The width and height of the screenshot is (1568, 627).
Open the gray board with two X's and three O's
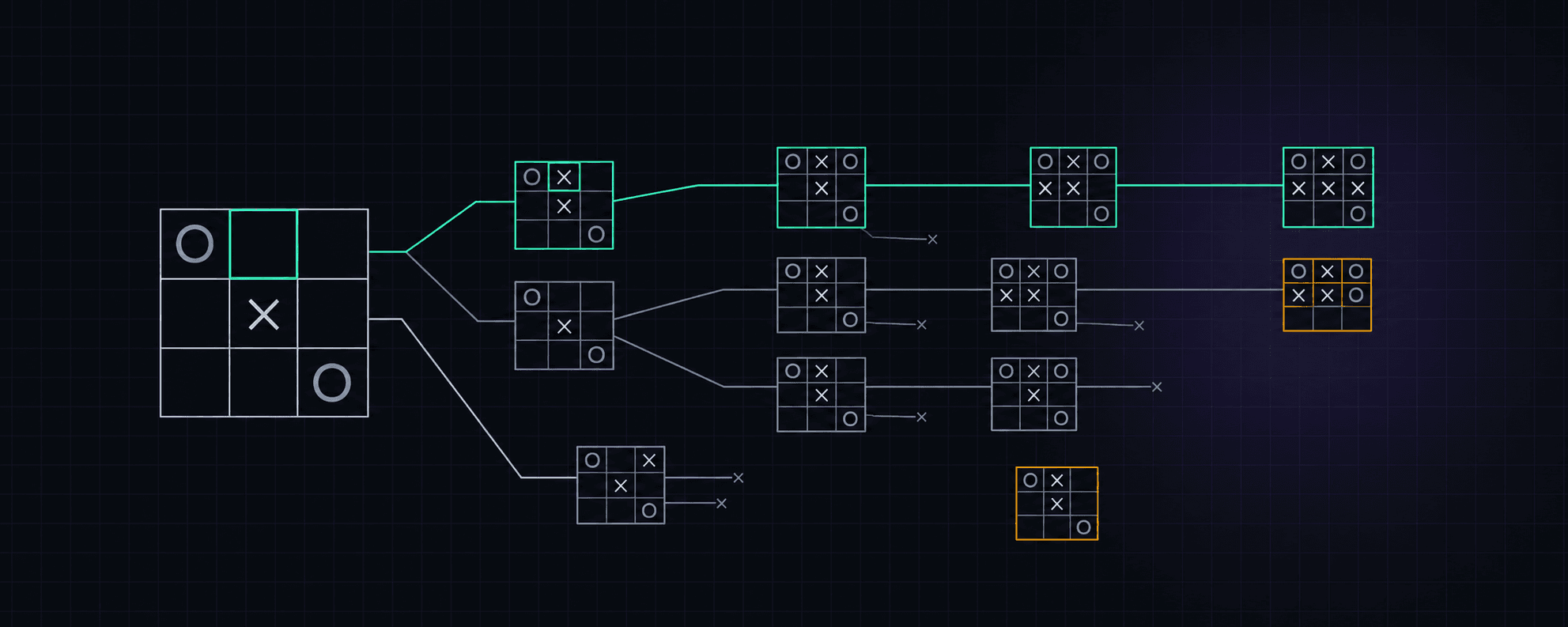point(1033,395)
